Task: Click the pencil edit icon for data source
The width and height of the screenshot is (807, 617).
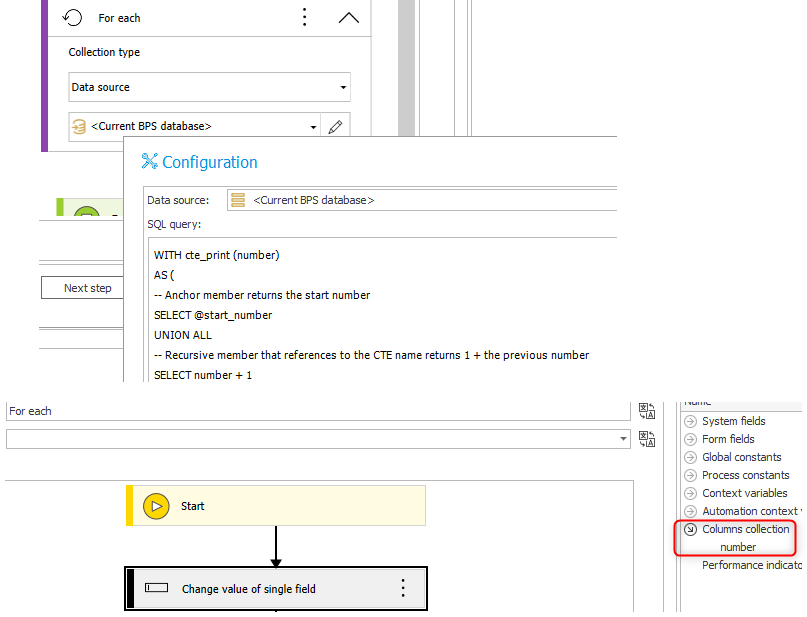Action: [x=335, y=127]
